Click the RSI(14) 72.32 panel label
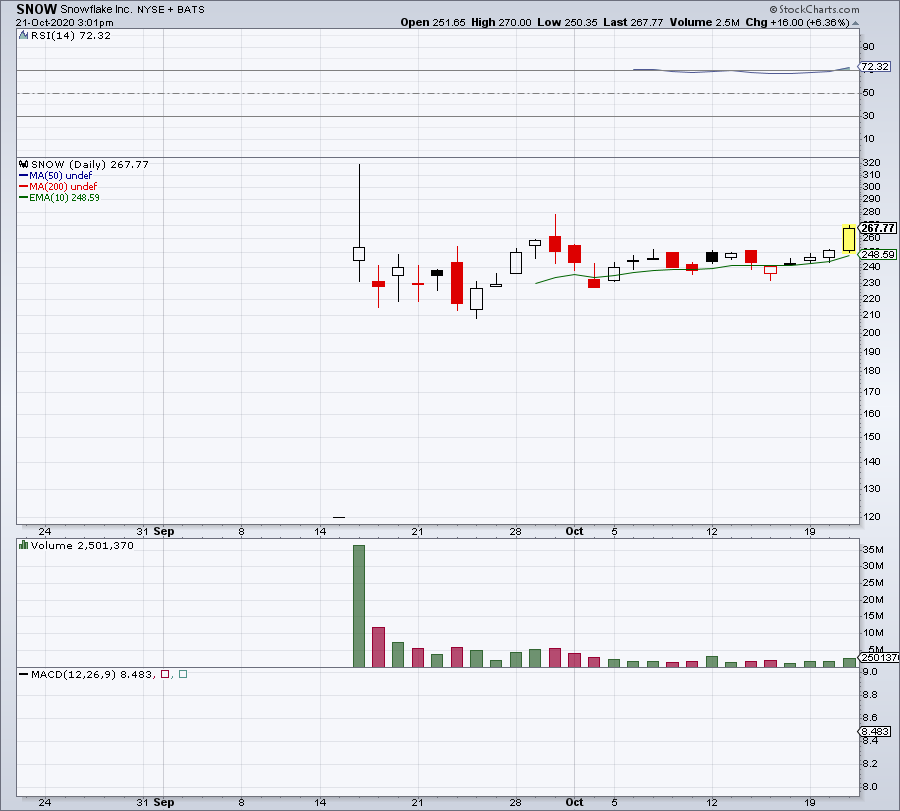This screenshot has width=900, height=811. click(x=71, y=36)
